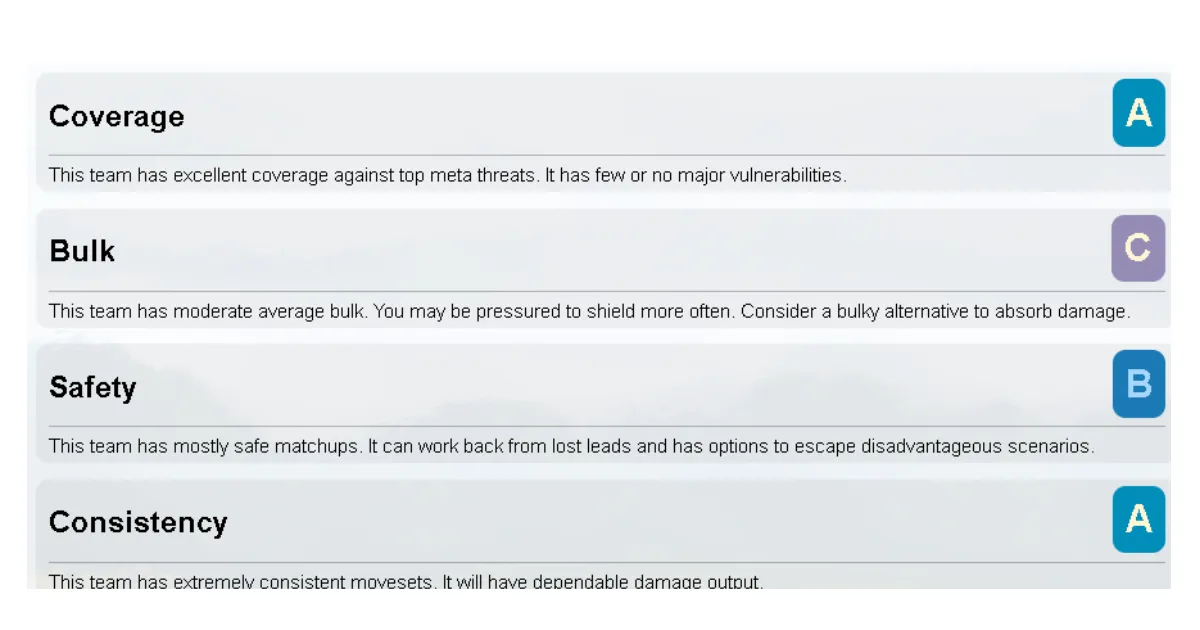1200x630 pixels.
Task: Click the Coverage grade A badge
Action: (1138, 114)
